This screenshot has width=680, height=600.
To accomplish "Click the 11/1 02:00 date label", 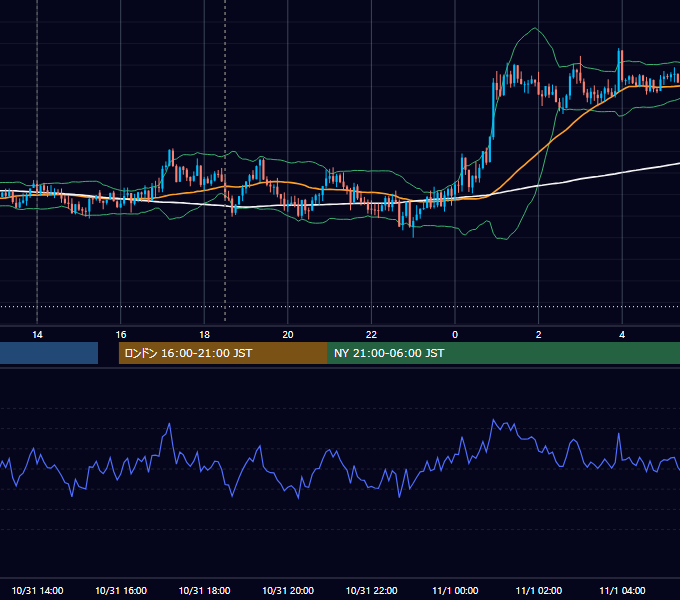I will tap(539, 590).
